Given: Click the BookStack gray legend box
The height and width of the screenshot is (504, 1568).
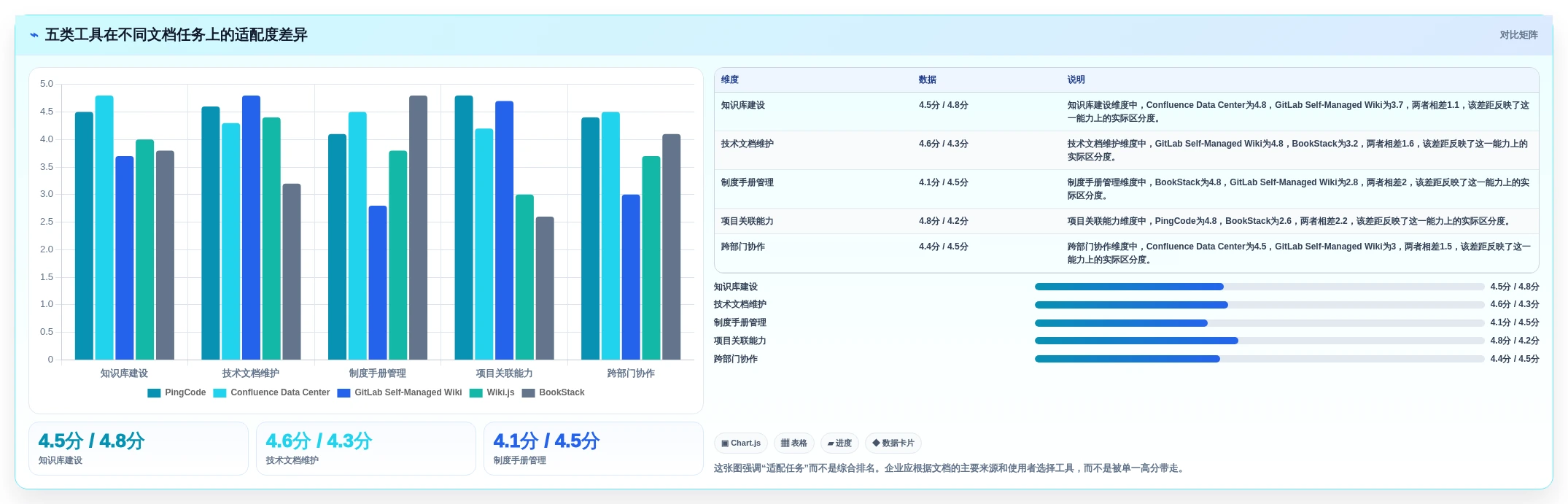Looking at the screenshot, I should tap(529, 393).
